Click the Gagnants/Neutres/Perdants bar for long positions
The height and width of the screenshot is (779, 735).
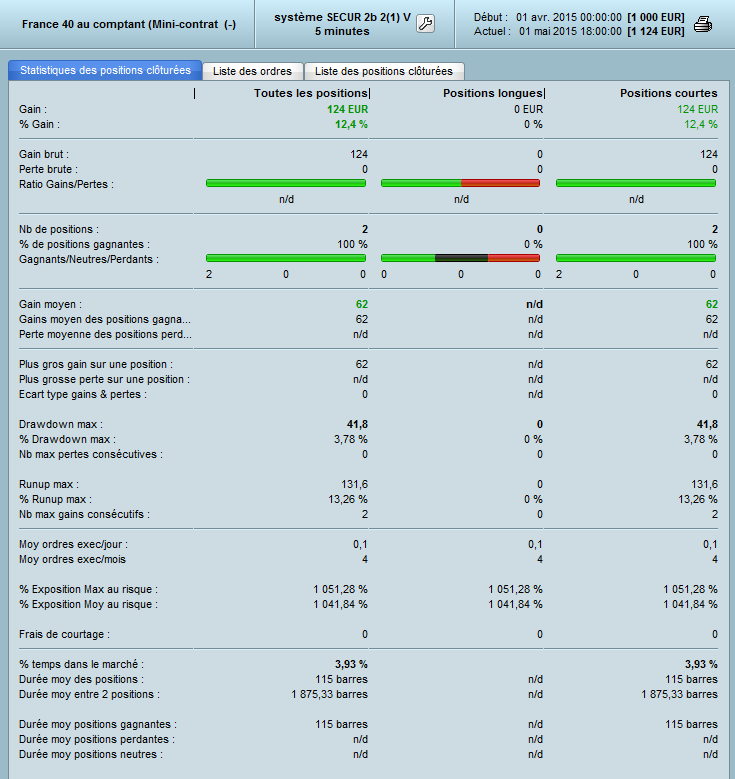pyautogui.click(x=461, y=258)
